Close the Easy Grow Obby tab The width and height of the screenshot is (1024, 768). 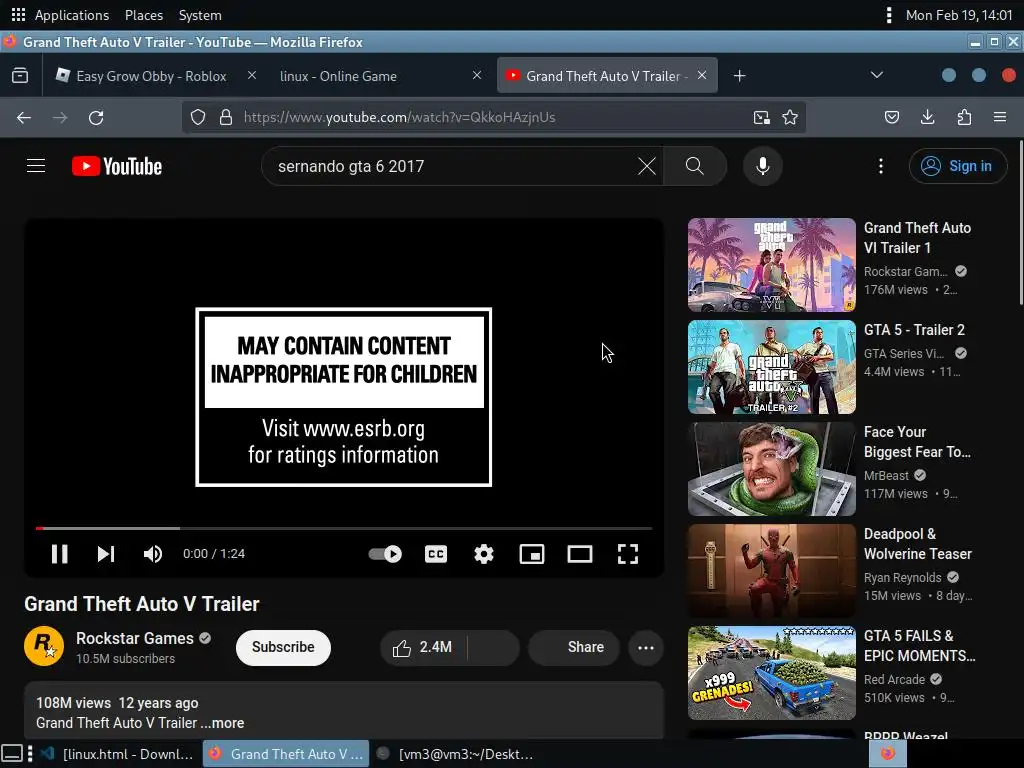tap(251, 76)
